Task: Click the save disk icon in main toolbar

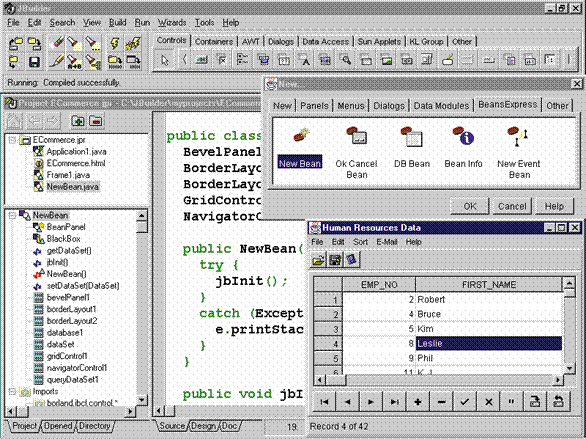Action: [x=34, y=62]
